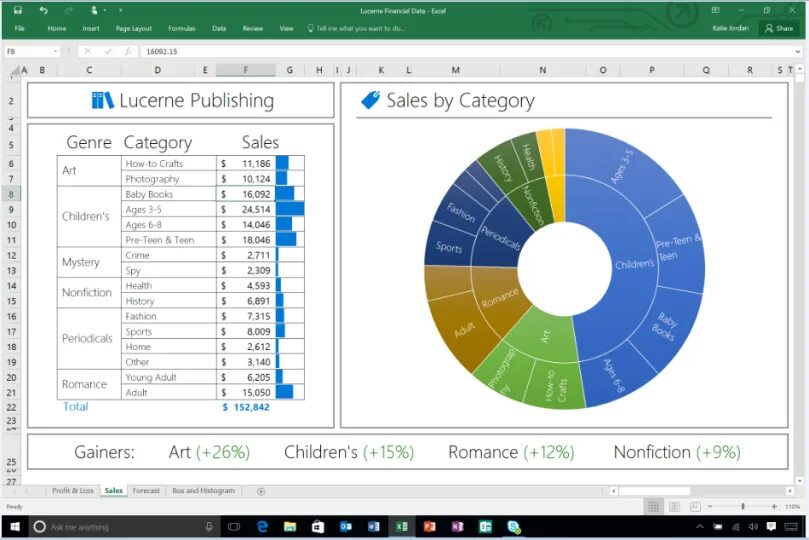This screenshot has height=540, width=809.
Task: Click the Insert Function fx icon
Action: pyautogui.click(x=127, y=52)
